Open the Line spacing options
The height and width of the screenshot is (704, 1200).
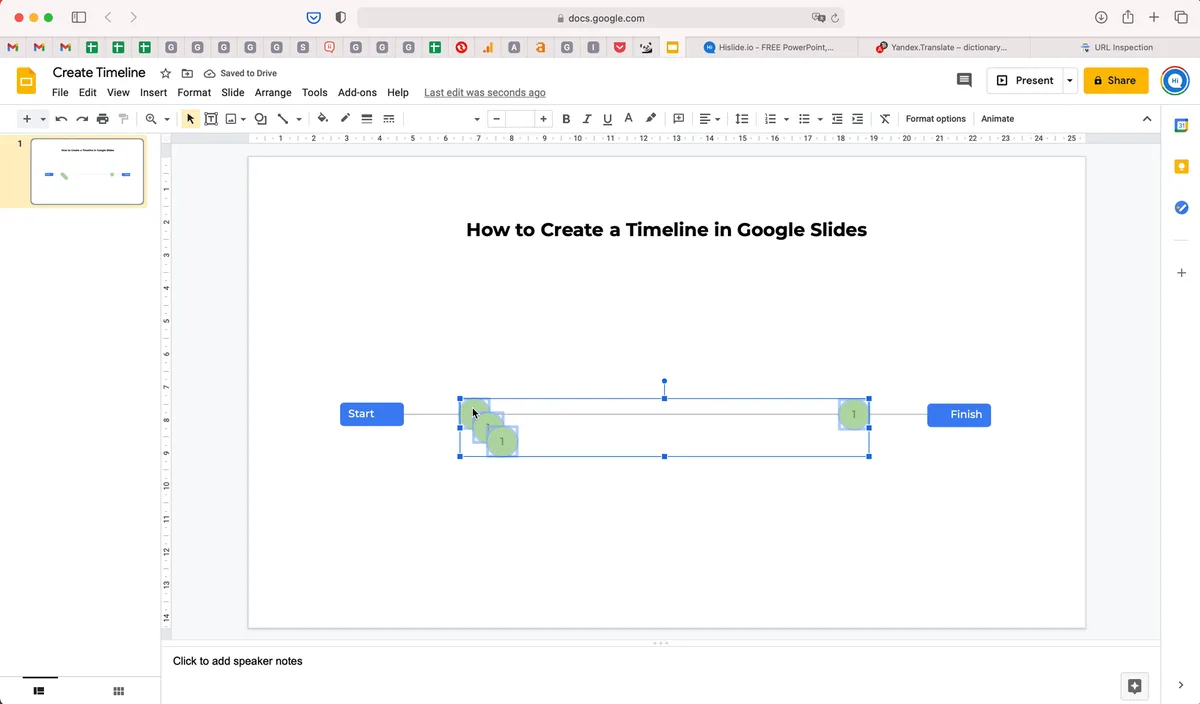tap(742, 119)
